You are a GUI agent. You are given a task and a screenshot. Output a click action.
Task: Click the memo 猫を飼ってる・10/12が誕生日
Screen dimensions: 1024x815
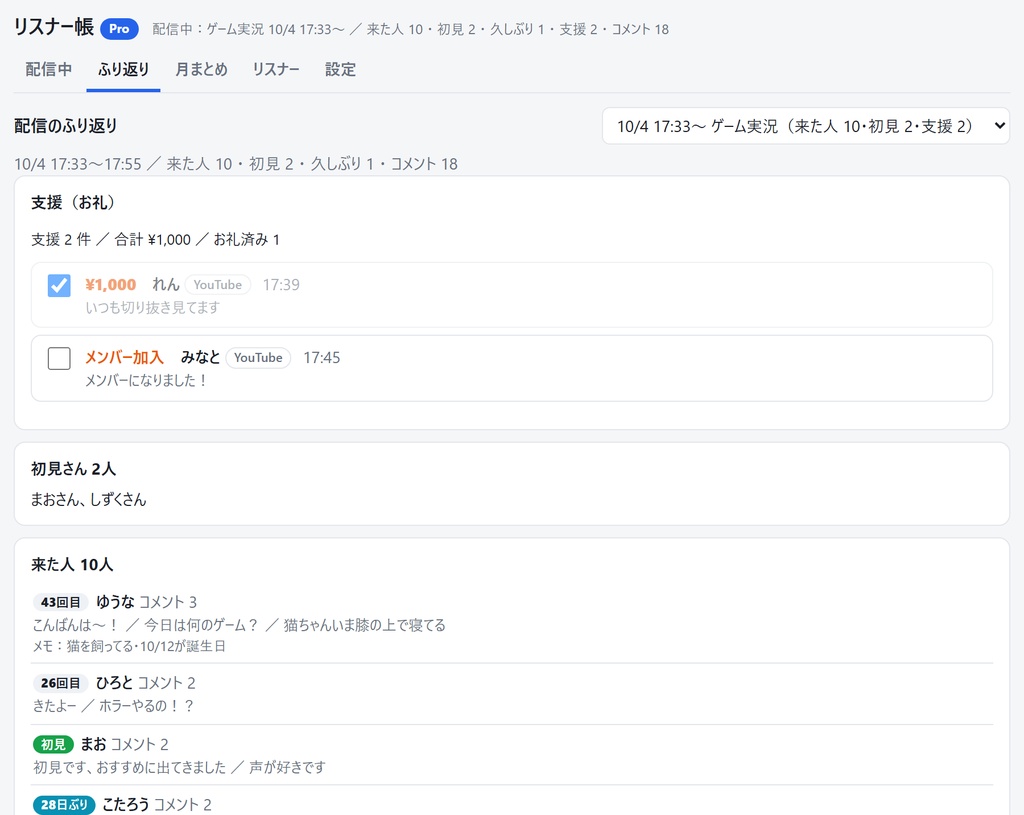point(129,647)
